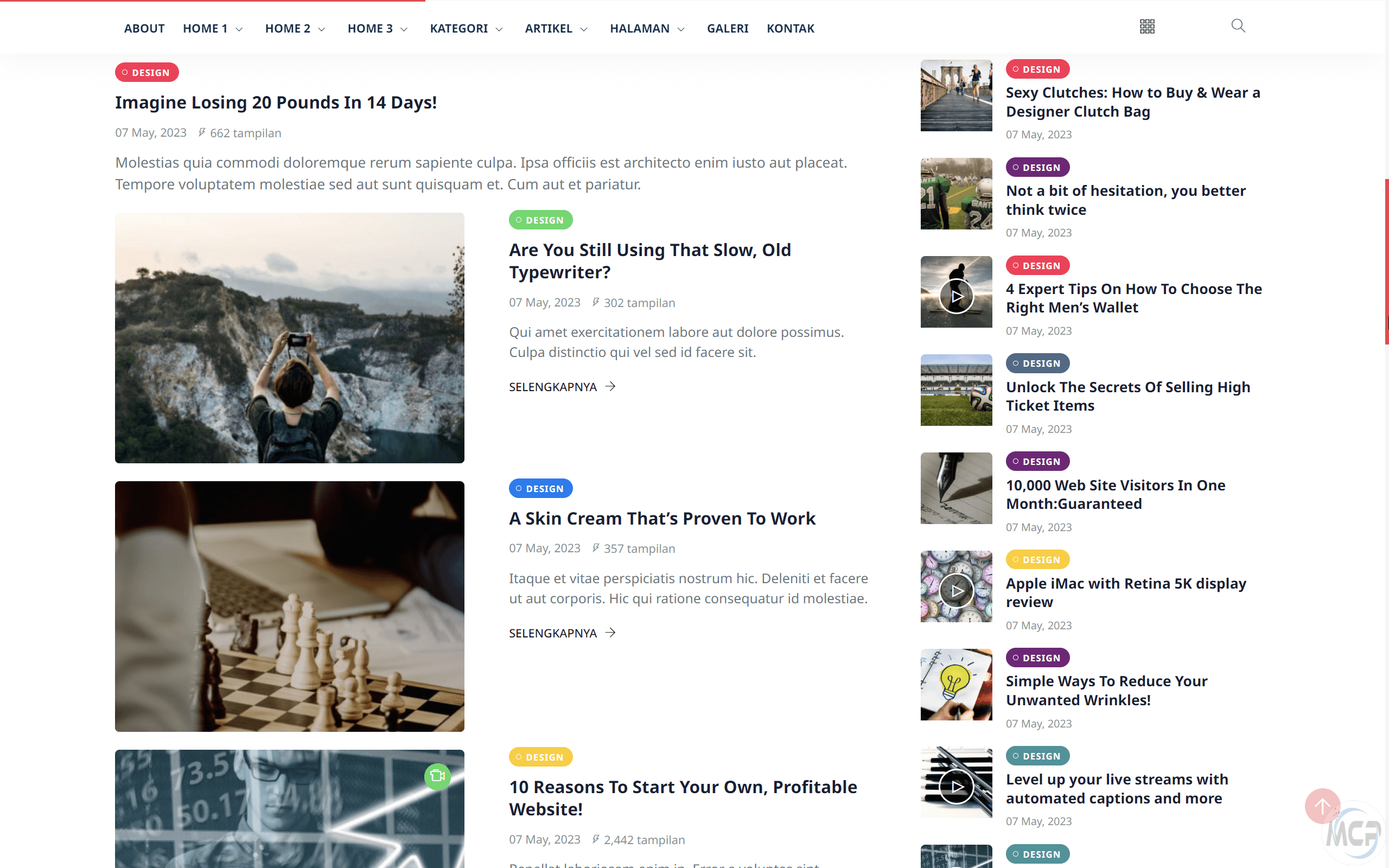Open the grid apps icon in header
1389x868 pixels.
[x=1147, y=27]
